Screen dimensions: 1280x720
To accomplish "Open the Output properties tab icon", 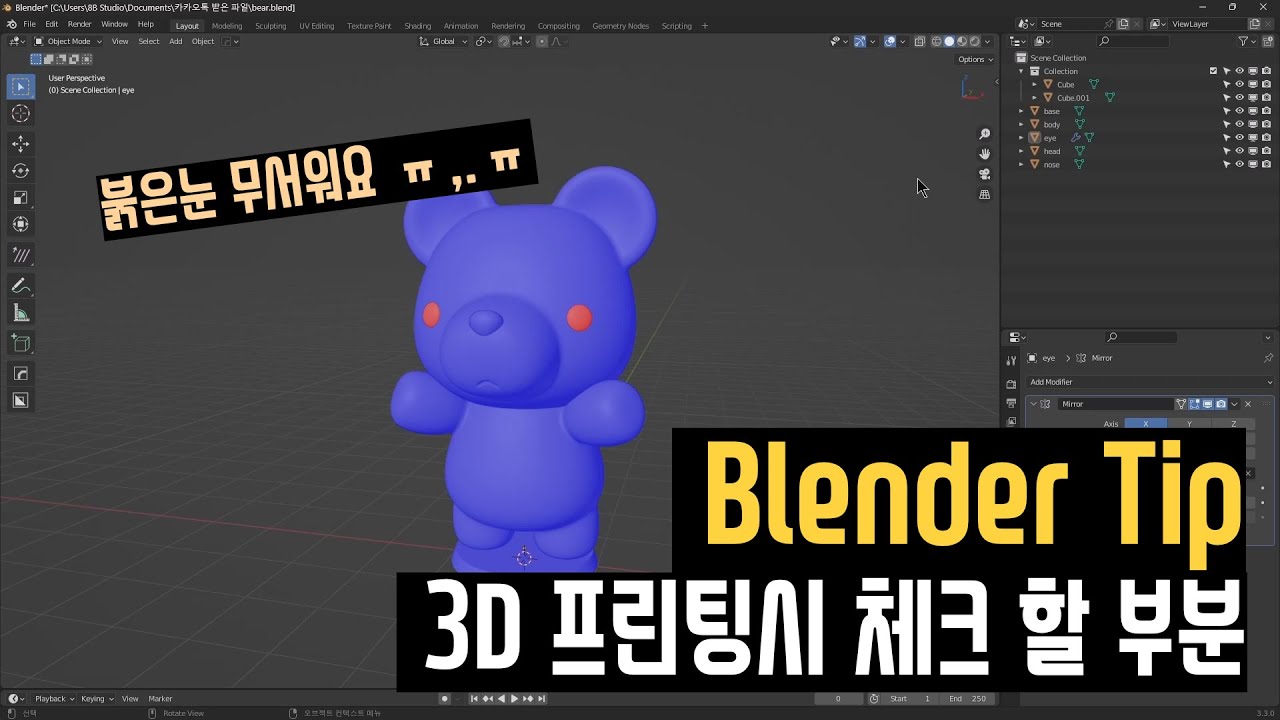I will 1011,402.
